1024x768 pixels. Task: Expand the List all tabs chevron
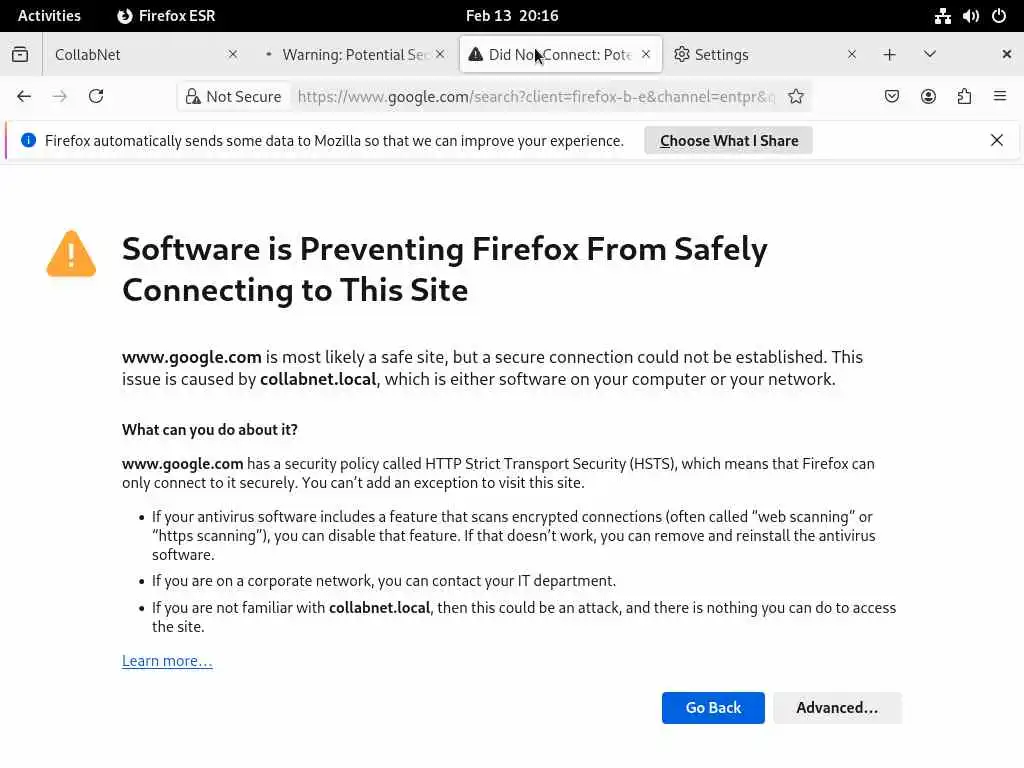[x=930, y=54]
